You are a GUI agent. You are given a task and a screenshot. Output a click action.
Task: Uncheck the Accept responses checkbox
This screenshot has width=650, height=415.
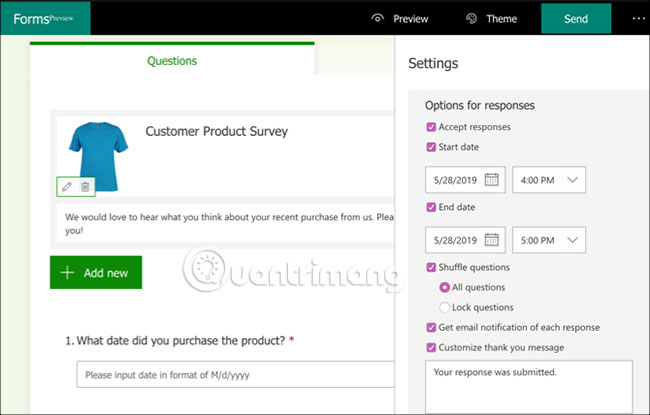[431, 127]
